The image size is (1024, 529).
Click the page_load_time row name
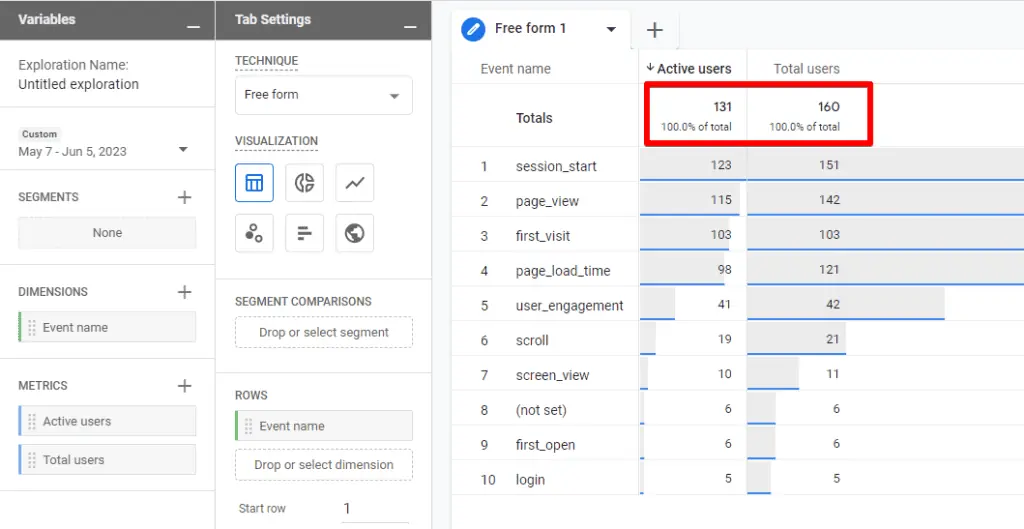pos(563,270)
